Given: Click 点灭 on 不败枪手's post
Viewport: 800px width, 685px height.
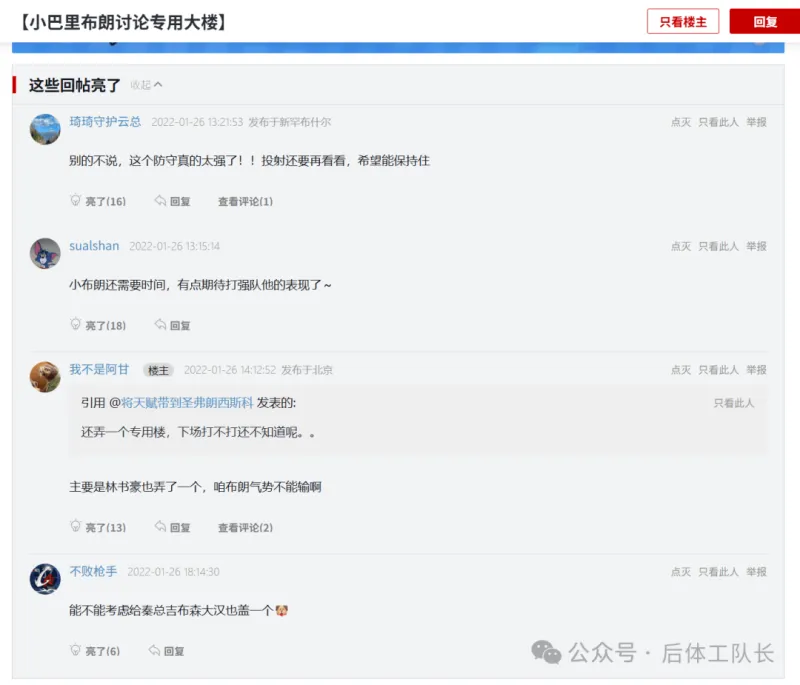Looking at the screenshot, I should click(681, 572).
